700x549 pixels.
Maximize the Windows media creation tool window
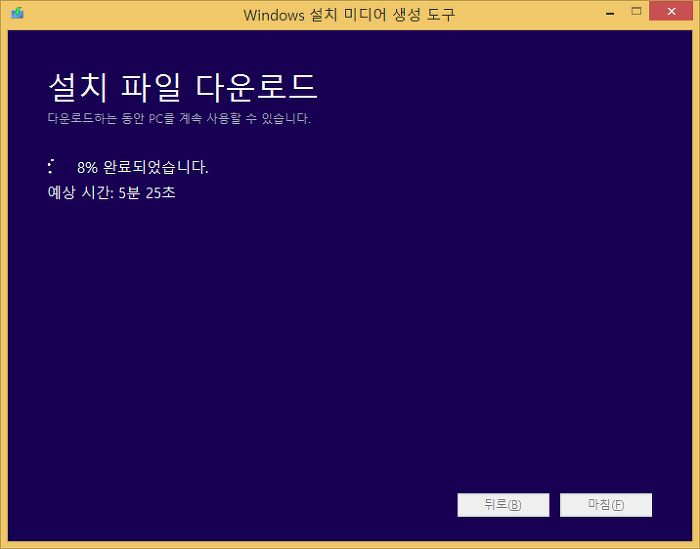636,12
